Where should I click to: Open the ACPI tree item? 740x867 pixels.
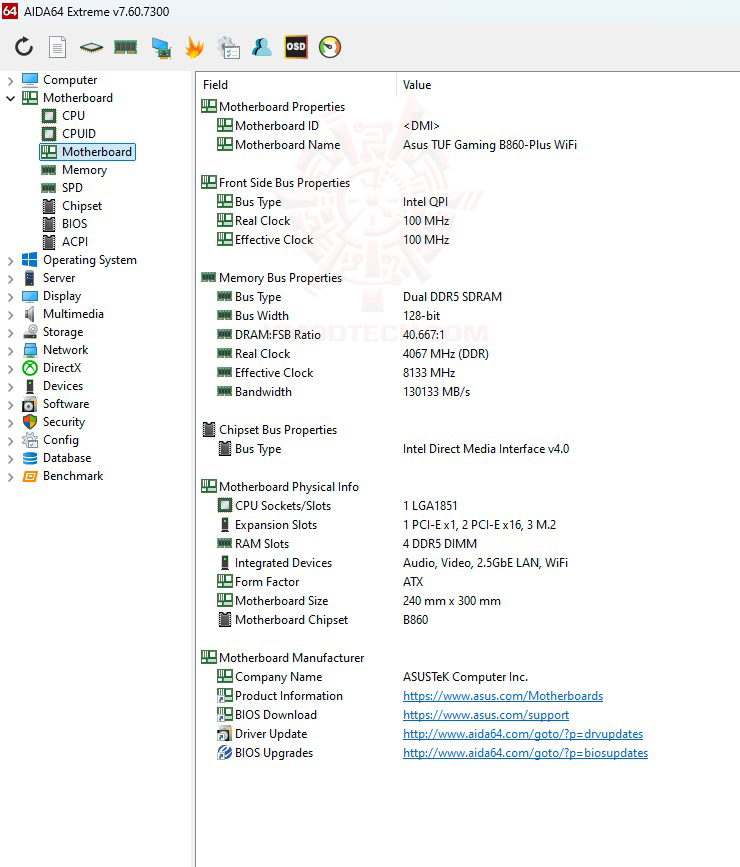(x=75, y=242)
